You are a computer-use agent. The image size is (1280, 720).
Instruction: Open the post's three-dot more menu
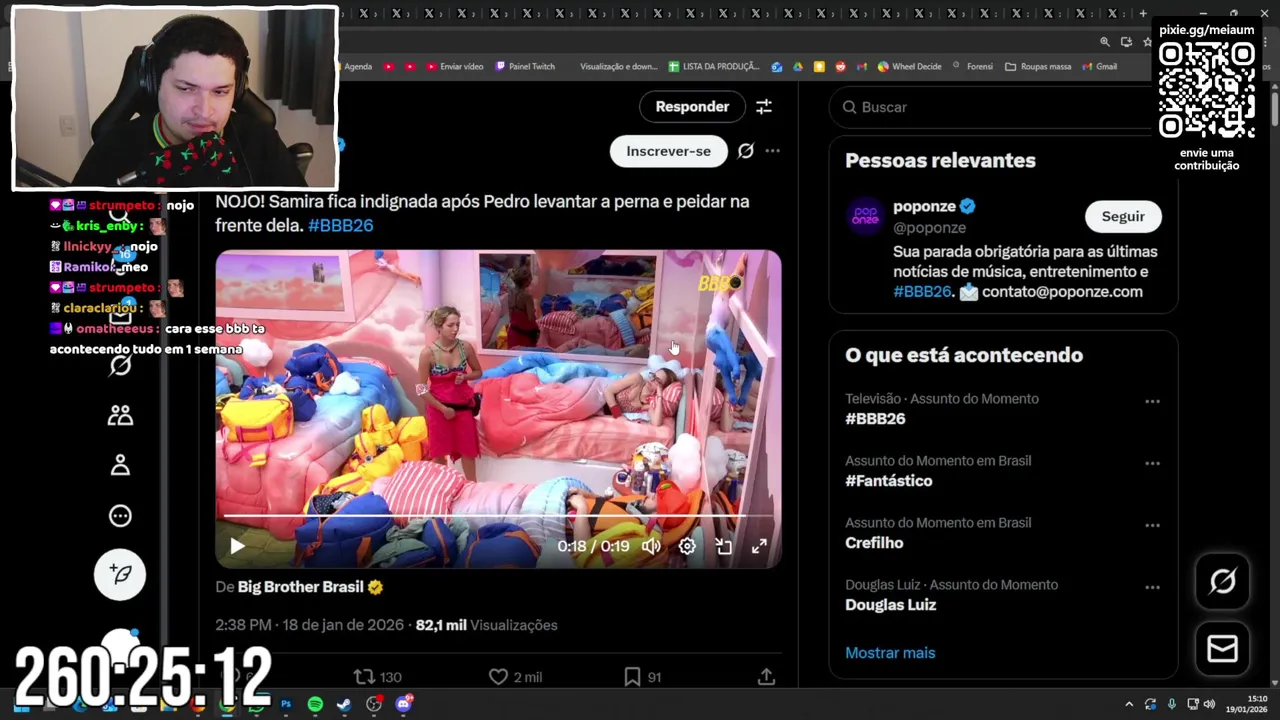(x=772, y=151)
